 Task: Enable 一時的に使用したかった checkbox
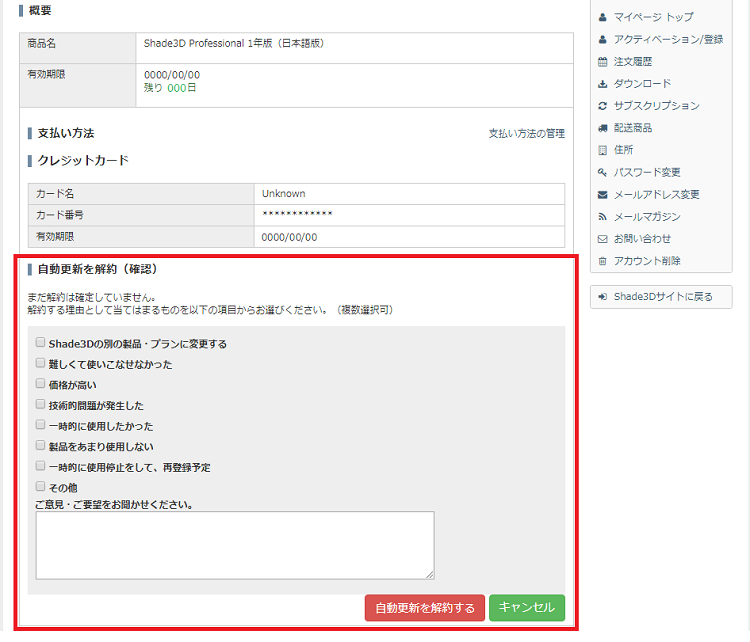click(x=40, y=425)
